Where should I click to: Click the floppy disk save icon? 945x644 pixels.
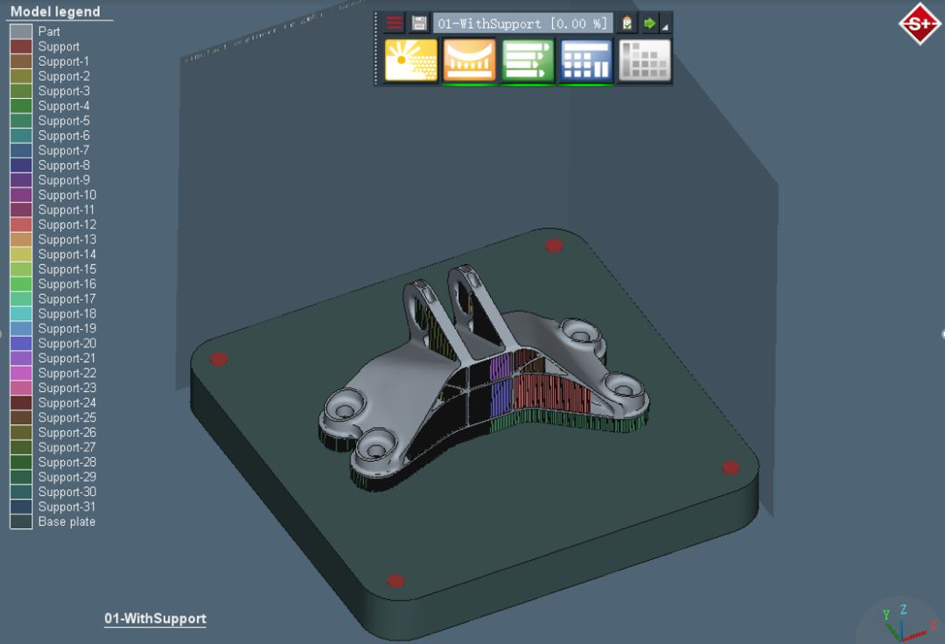419,23
